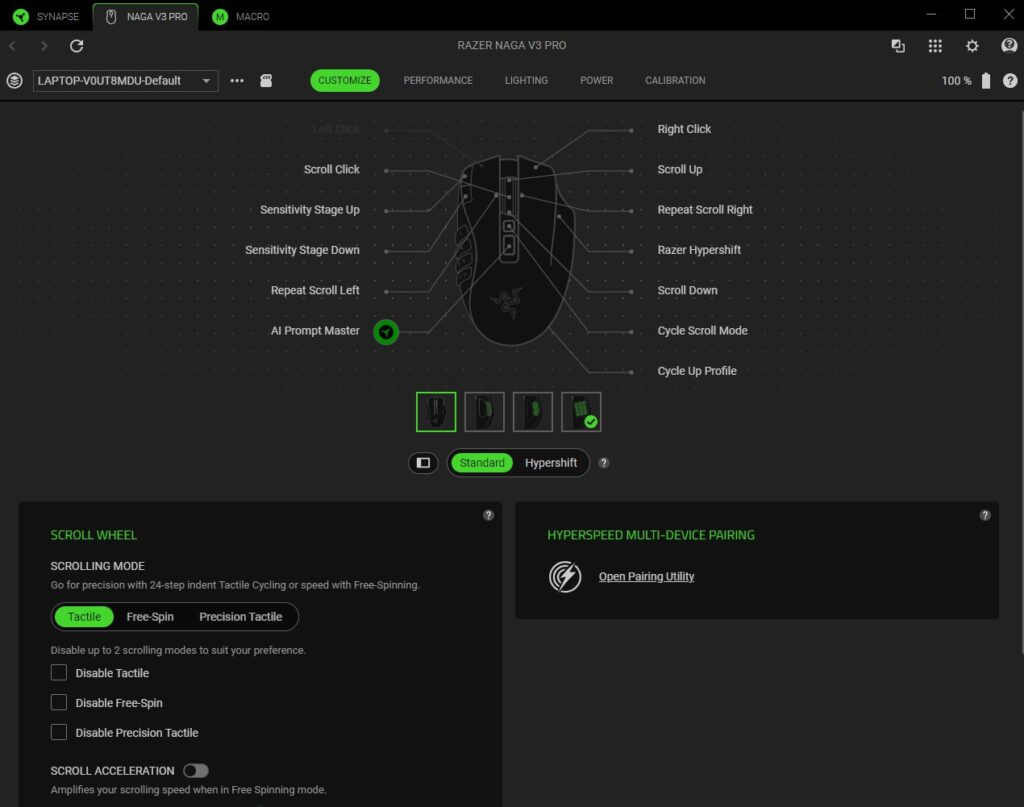The width and height of the screenshot is (1024, 807).
Task: Select the 12-button side plate thumbnail with checkmark
Action: [581, 412]
